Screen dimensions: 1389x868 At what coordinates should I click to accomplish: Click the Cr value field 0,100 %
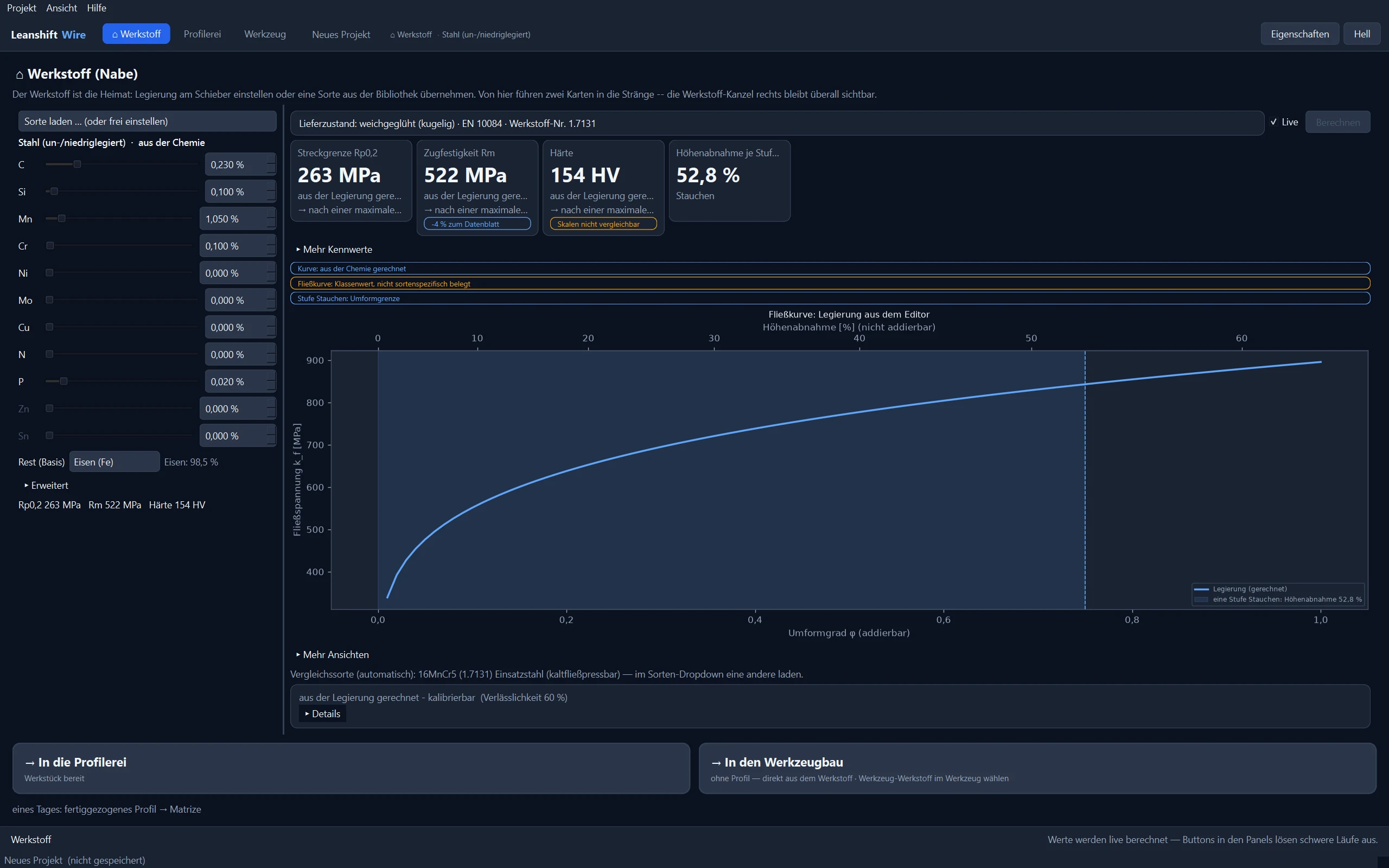[x=238, y=246]
